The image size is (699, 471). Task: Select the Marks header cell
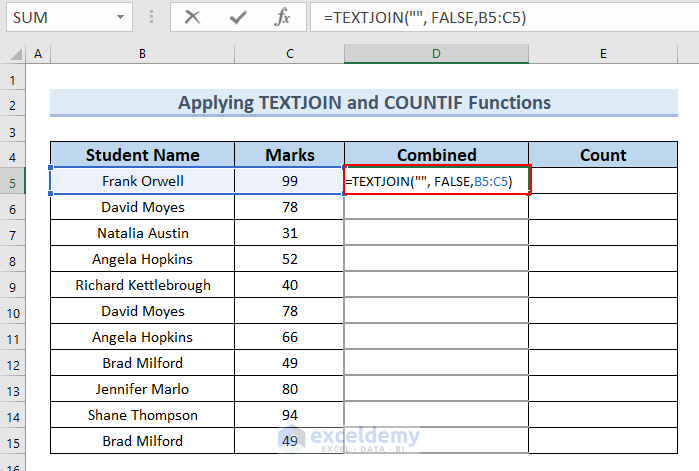289,155
